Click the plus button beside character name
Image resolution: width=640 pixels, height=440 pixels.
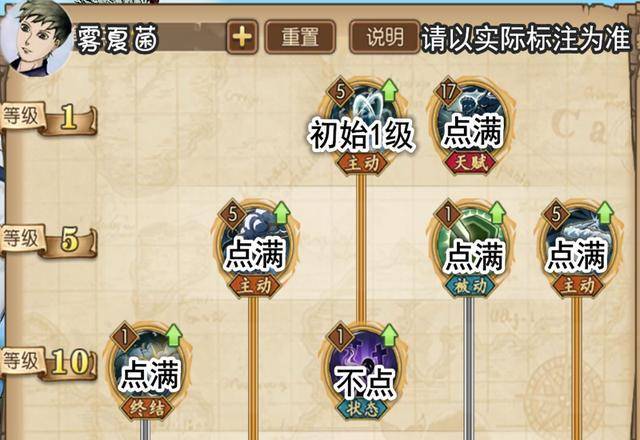click(x=242, y=37)
